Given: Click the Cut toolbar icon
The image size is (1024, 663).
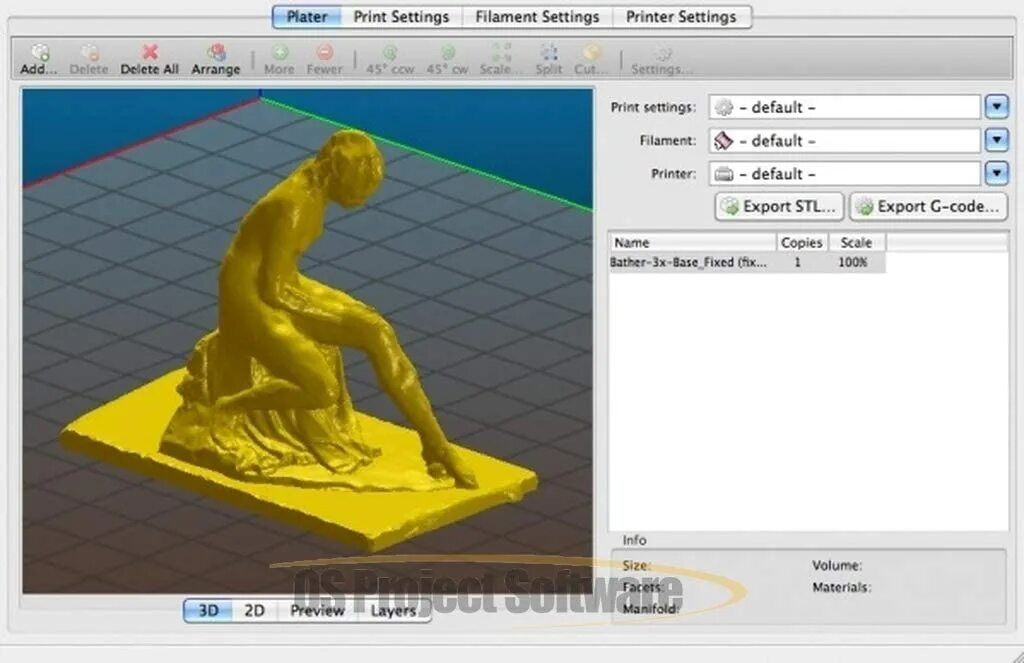Looking at the screenshot, I should coord(591,52).
